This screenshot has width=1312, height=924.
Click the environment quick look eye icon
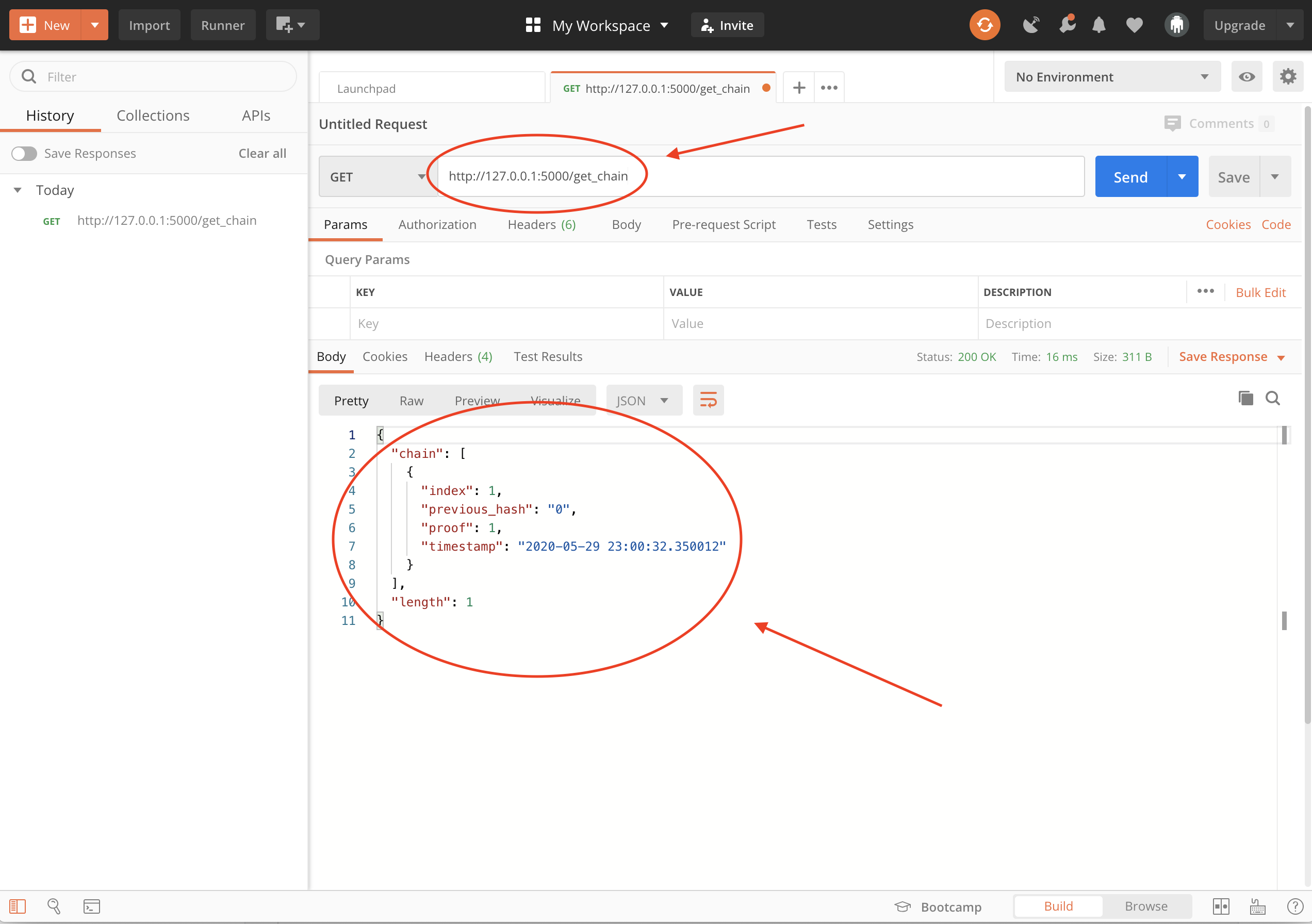(1247, 77)
